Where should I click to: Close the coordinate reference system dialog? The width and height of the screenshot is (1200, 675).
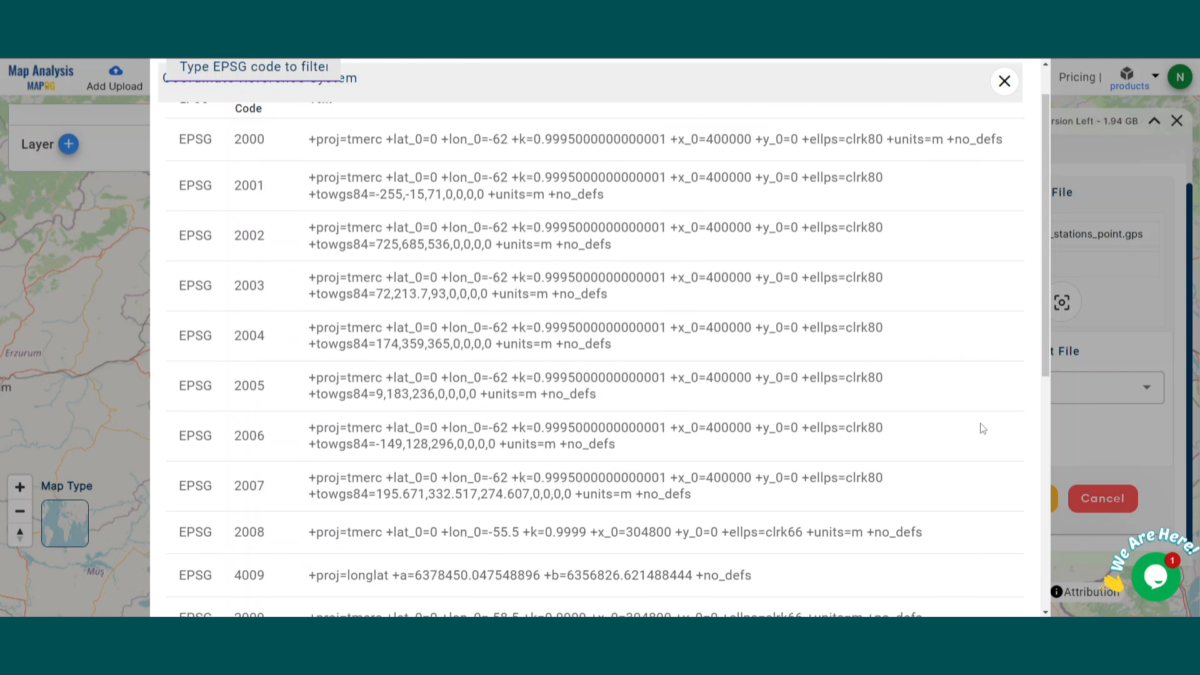coord(1004,81)
